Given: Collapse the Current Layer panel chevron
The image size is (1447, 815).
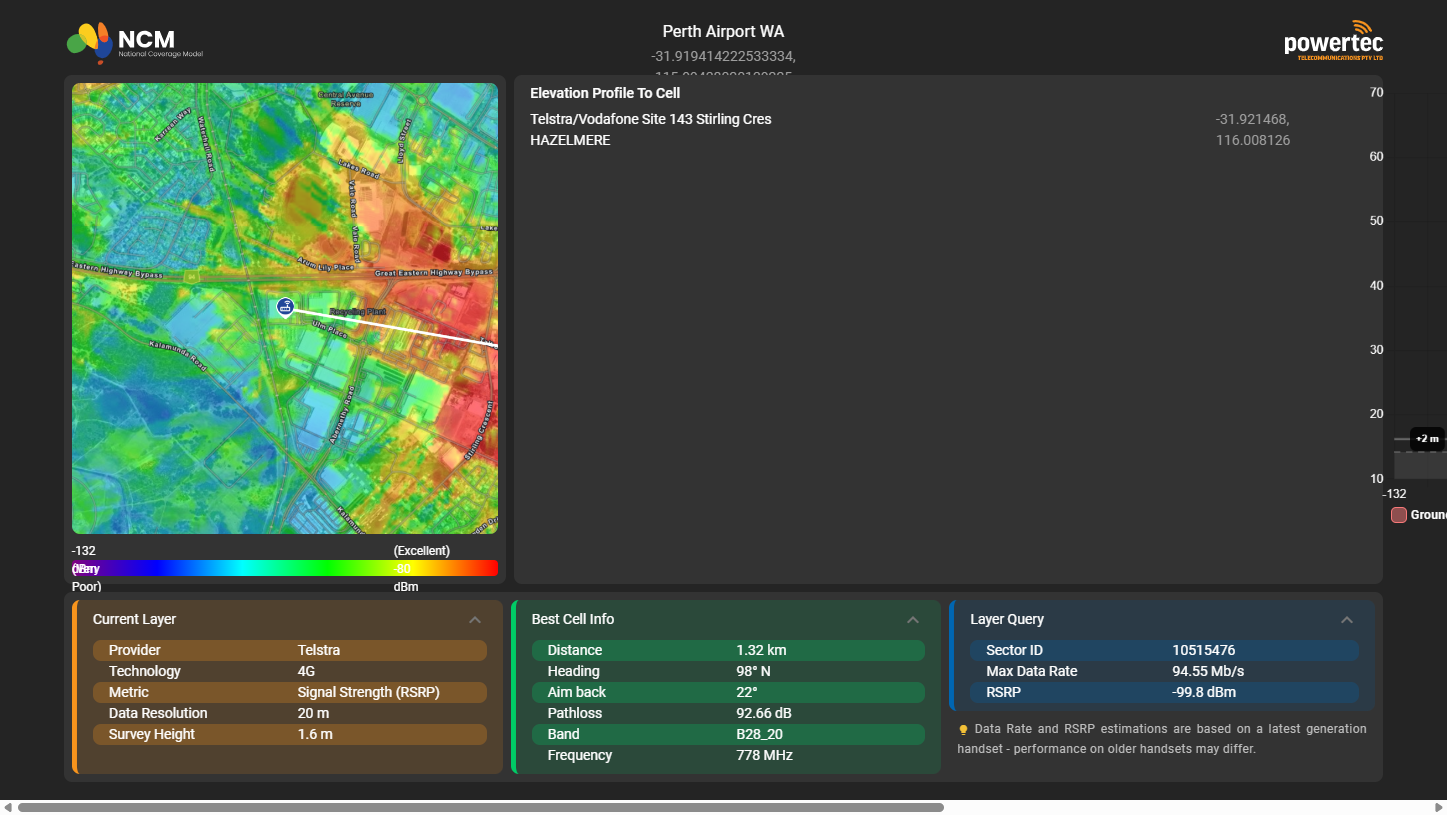Looking at the screenshot, I should 475,620.
